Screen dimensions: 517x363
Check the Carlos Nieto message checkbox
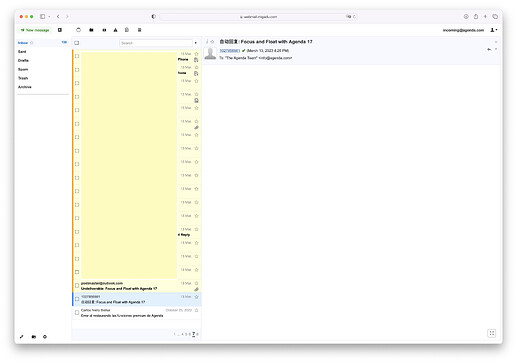click(x=77, y=313)
